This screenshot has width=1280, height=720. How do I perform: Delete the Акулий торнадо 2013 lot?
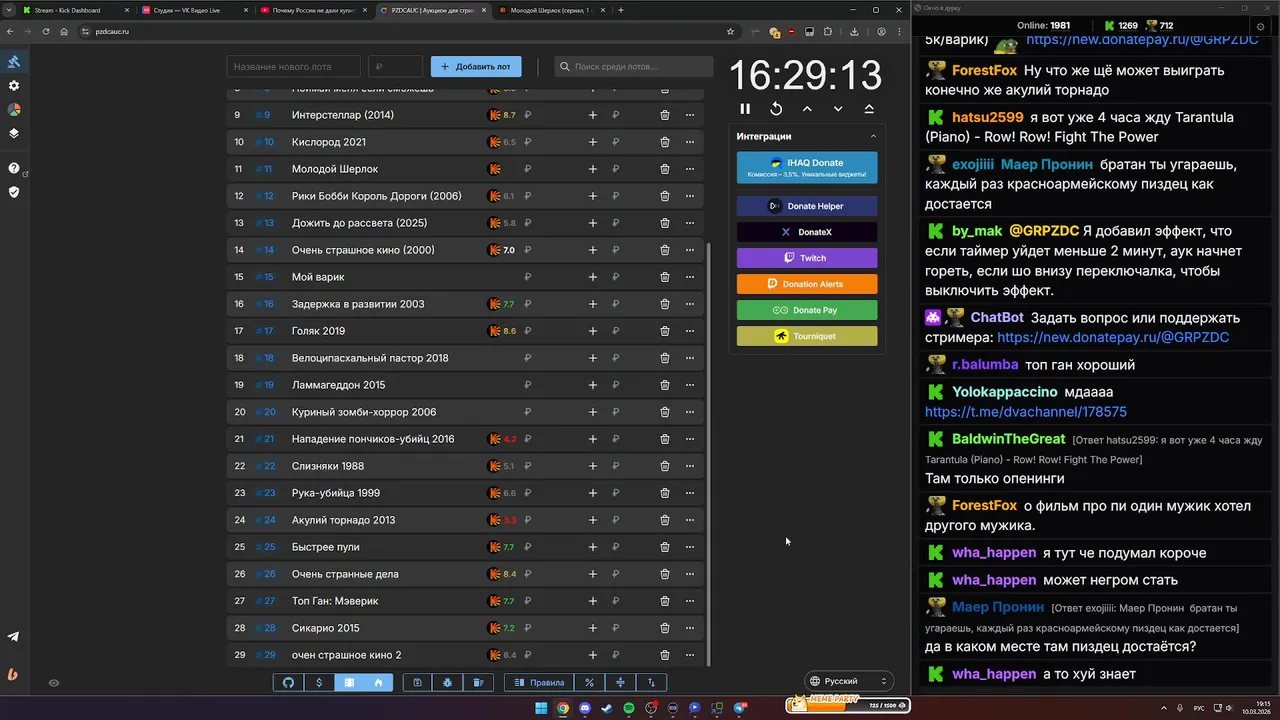665,520
